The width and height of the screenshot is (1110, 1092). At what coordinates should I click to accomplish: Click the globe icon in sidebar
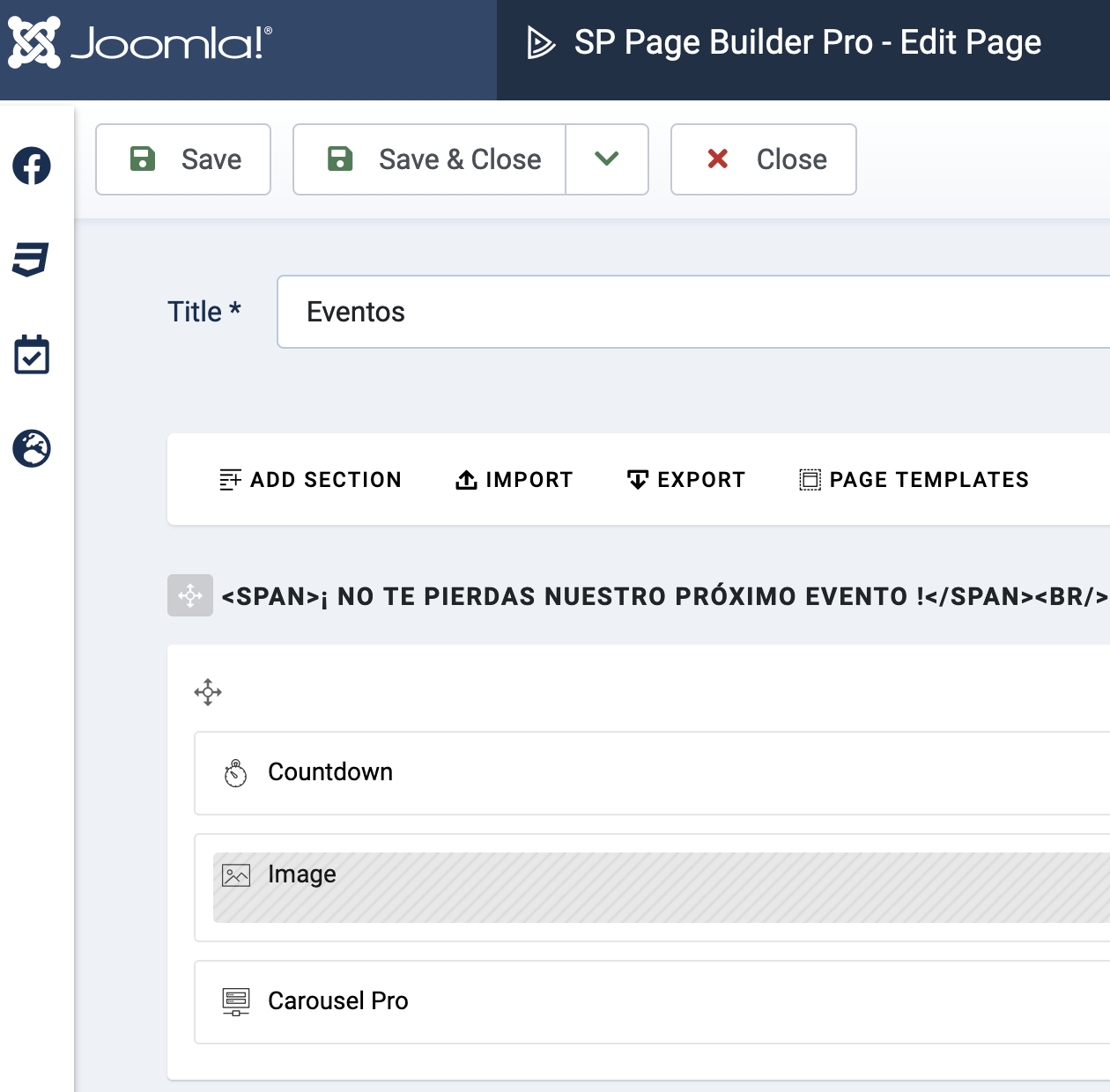[32, 448]
